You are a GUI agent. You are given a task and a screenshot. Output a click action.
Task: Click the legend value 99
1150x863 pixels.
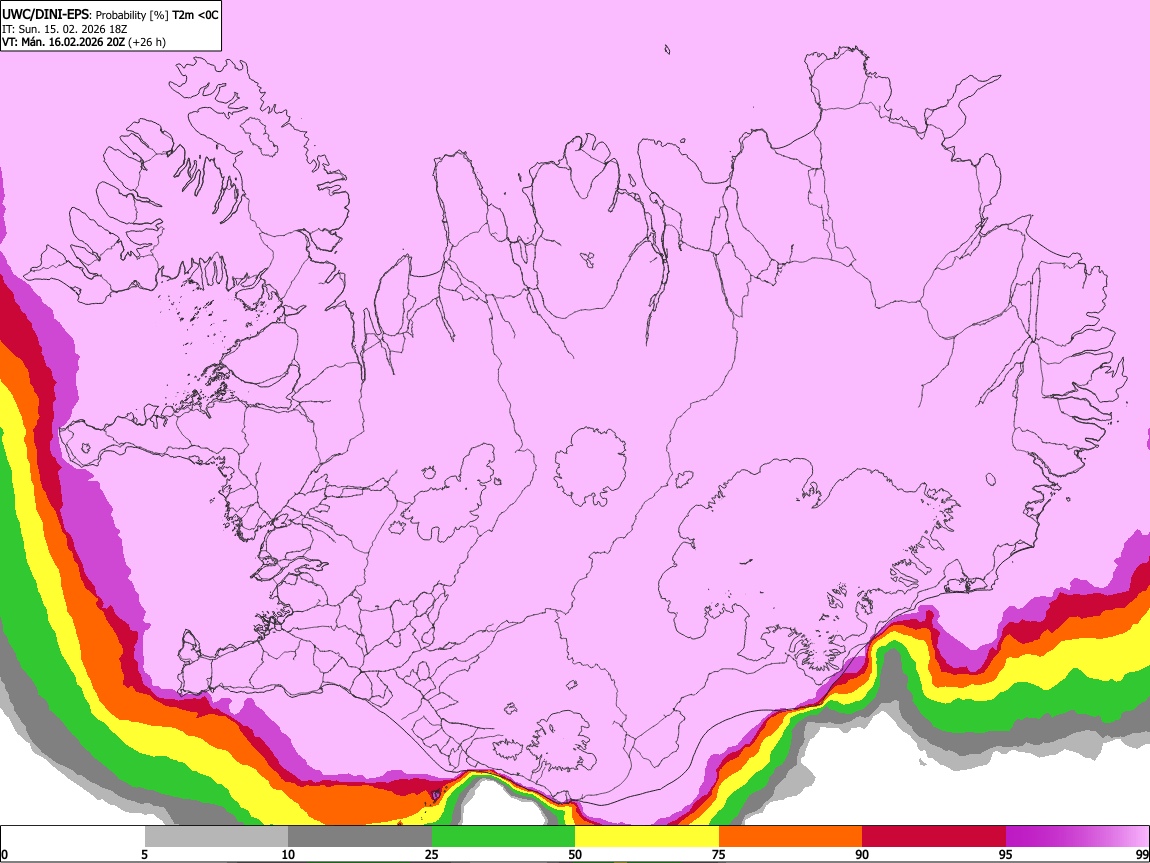tap(1142, 854)
